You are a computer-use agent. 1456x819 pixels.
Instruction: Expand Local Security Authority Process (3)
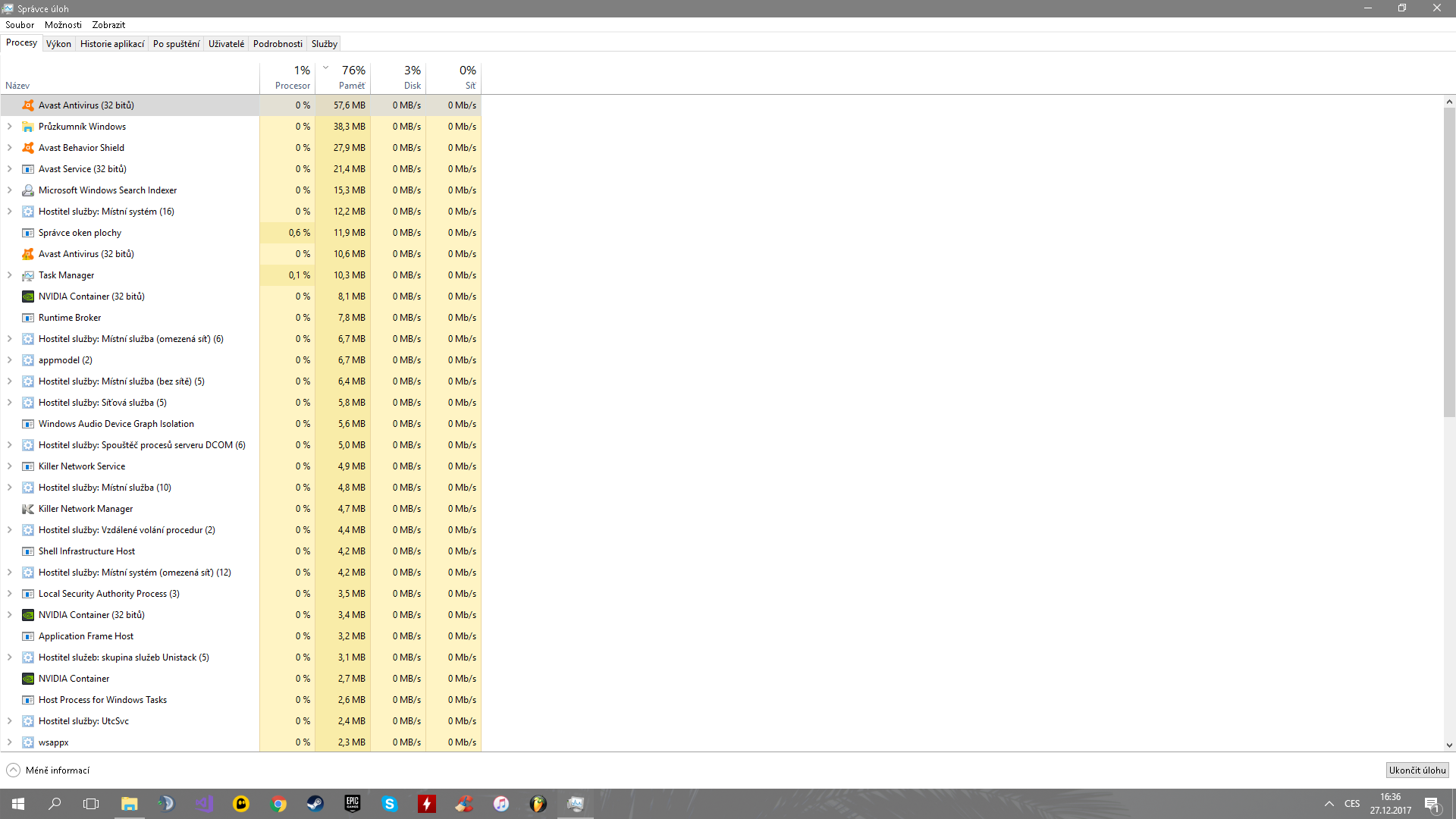[10, 594]
